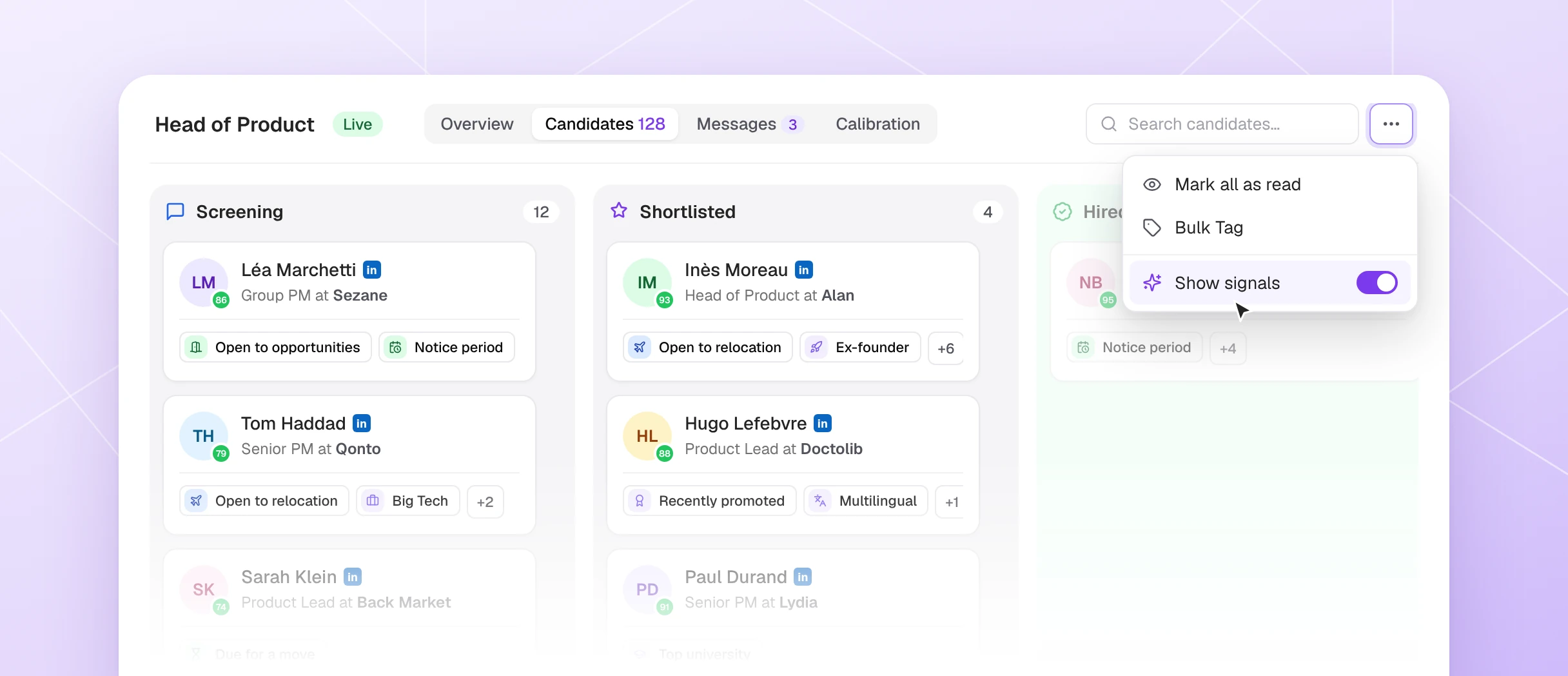Click Inès Moreau's LinkedIn badge
The image size is (1568, 676).
click(804, 270)
